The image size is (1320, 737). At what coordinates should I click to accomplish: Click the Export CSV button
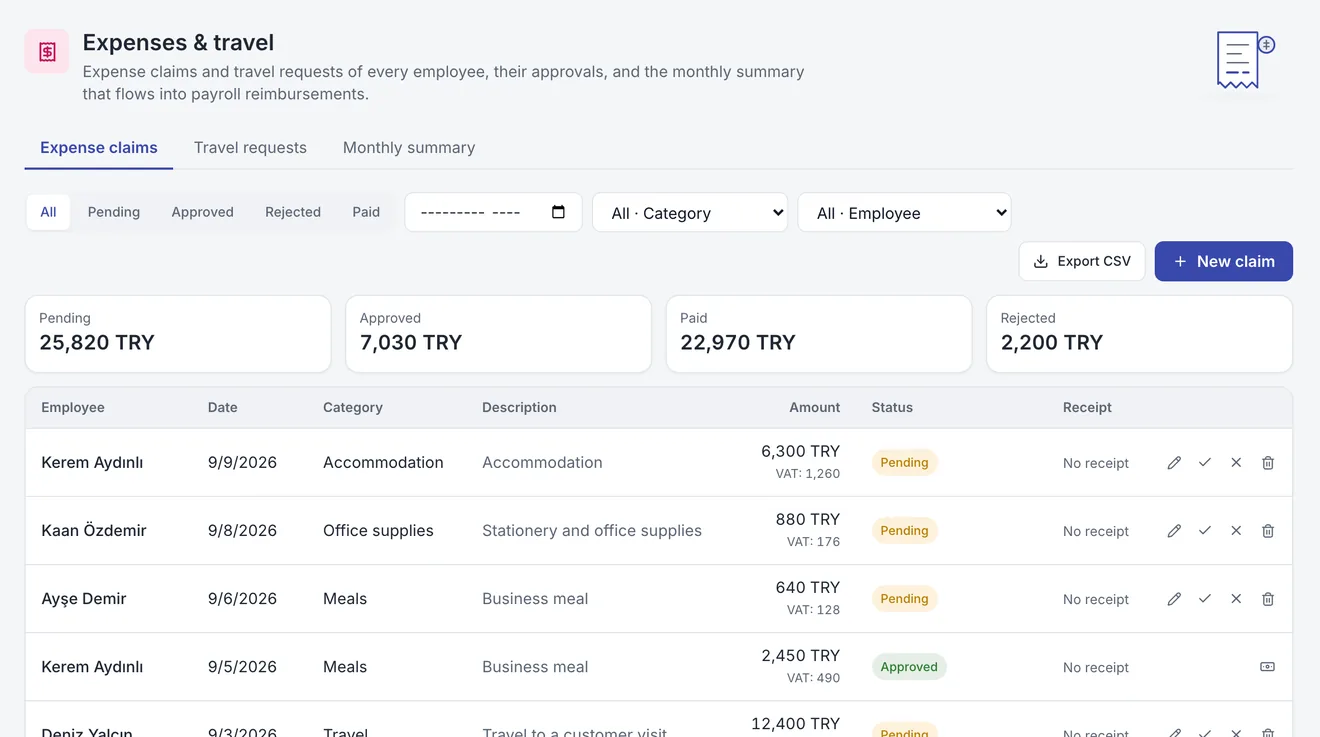[x=1082, y=261]
